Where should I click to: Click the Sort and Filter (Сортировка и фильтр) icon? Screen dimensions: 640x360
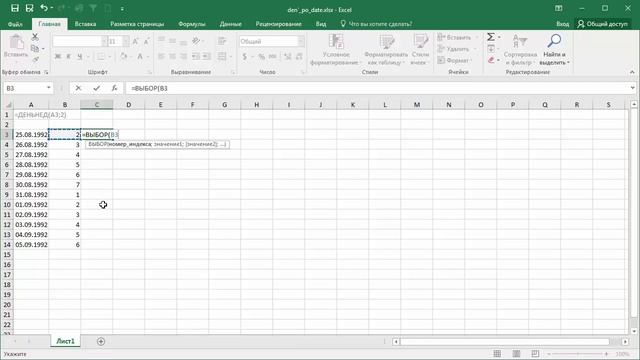pyautogui.click(x=520, y=50)
